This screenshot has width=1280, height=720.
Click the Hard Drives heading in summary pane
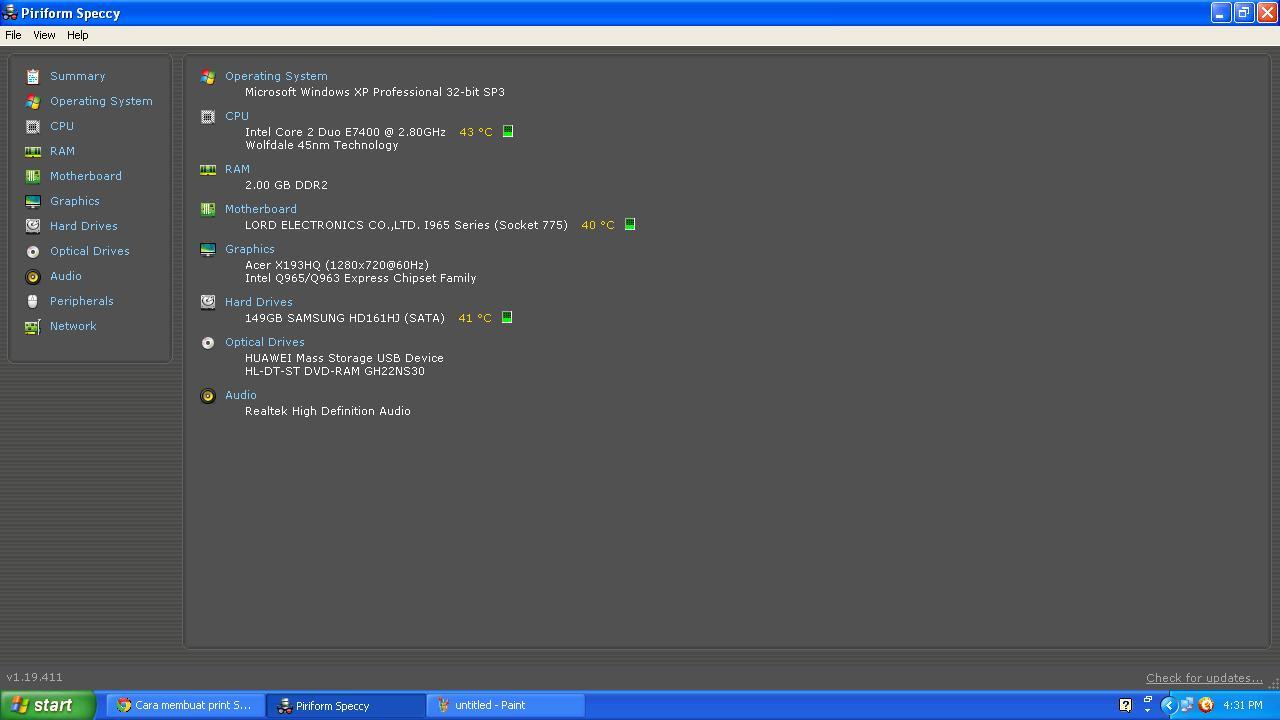259,302
